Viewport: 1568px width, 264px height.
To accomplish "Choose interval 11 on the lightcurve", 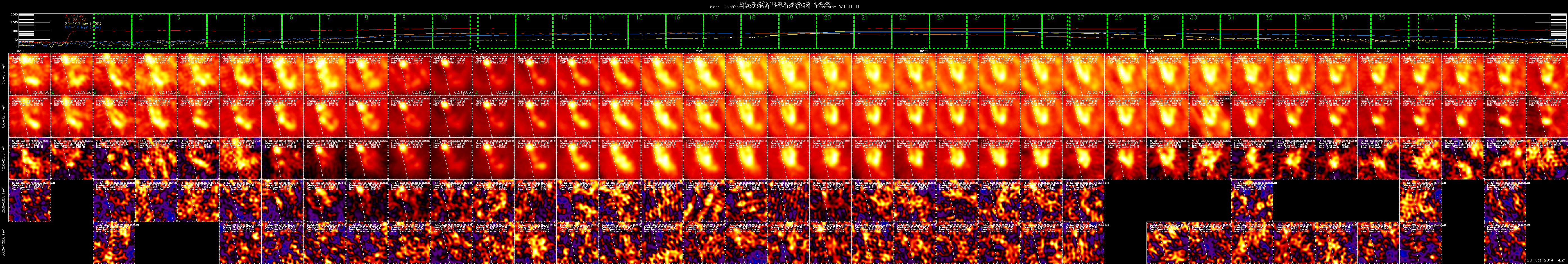I will click(497, 31).
